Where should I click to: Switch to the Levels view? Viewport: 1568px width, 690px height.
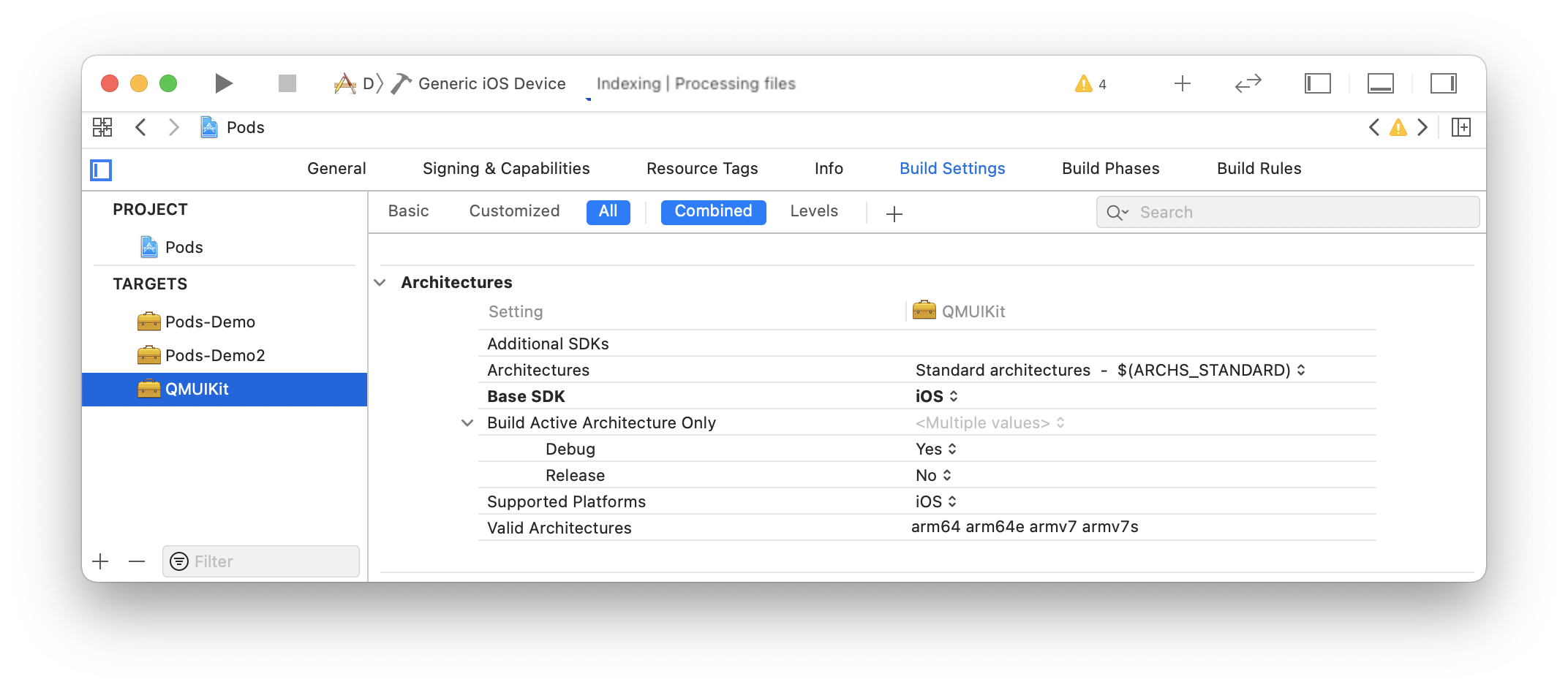[814, 211]
